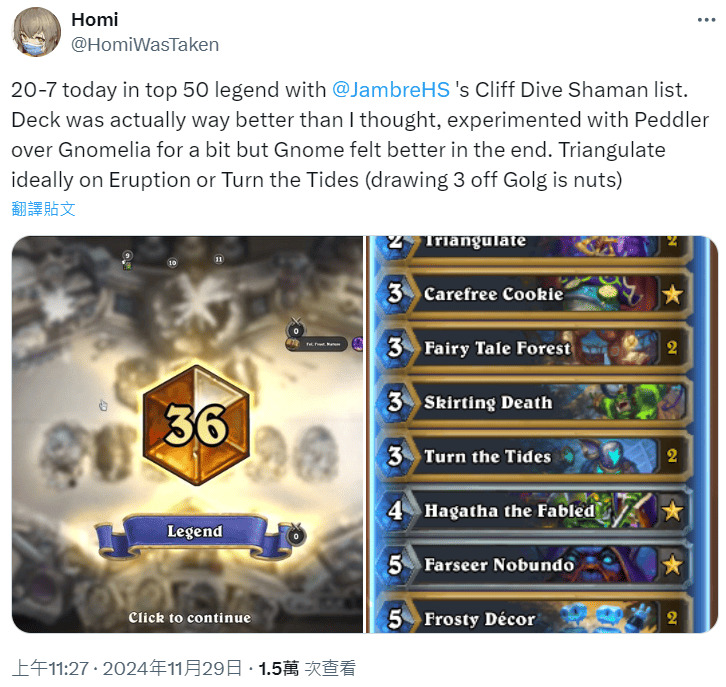Open the Legend rank screenshot image
Viewport: 726px width, 687px height.
[188, 434]
